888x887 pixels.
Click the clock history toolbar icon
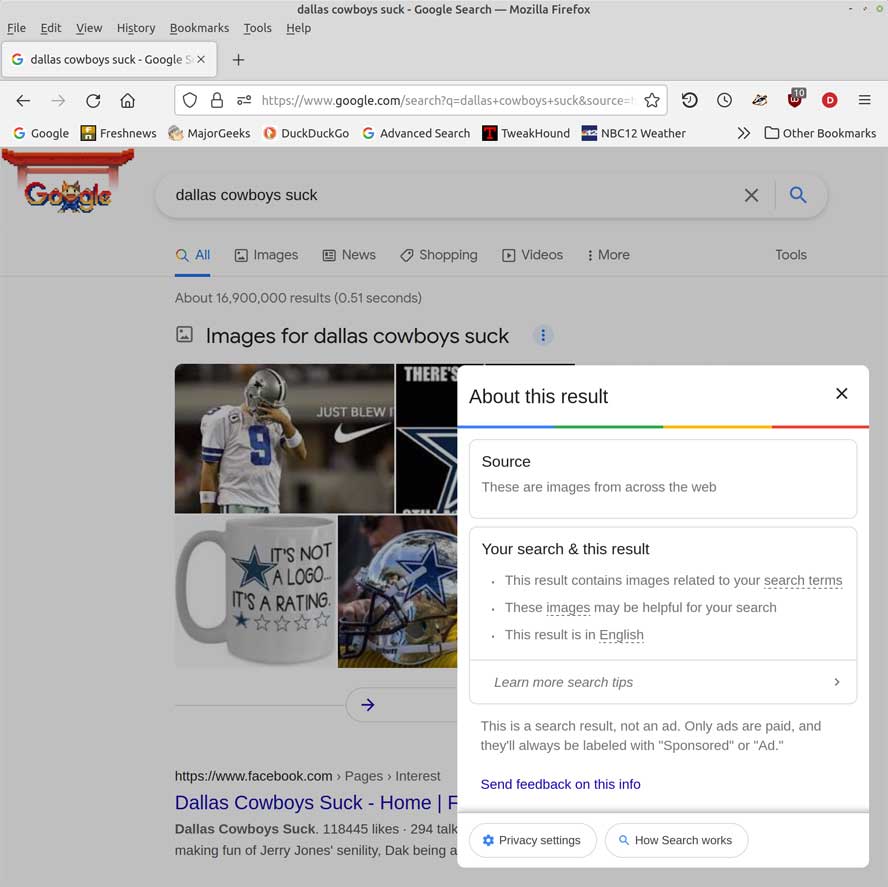pos(724,100)
